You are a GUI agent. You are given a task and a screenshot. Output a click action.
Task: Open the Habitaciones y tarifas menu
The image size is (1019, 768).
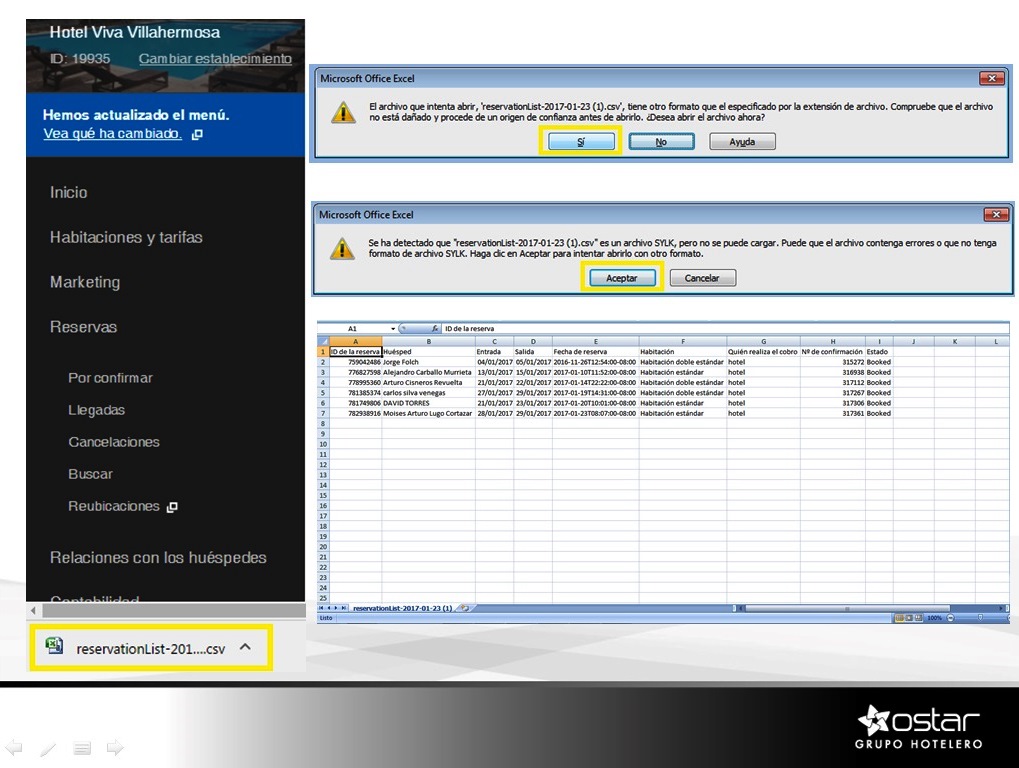(x=126, y=237)
